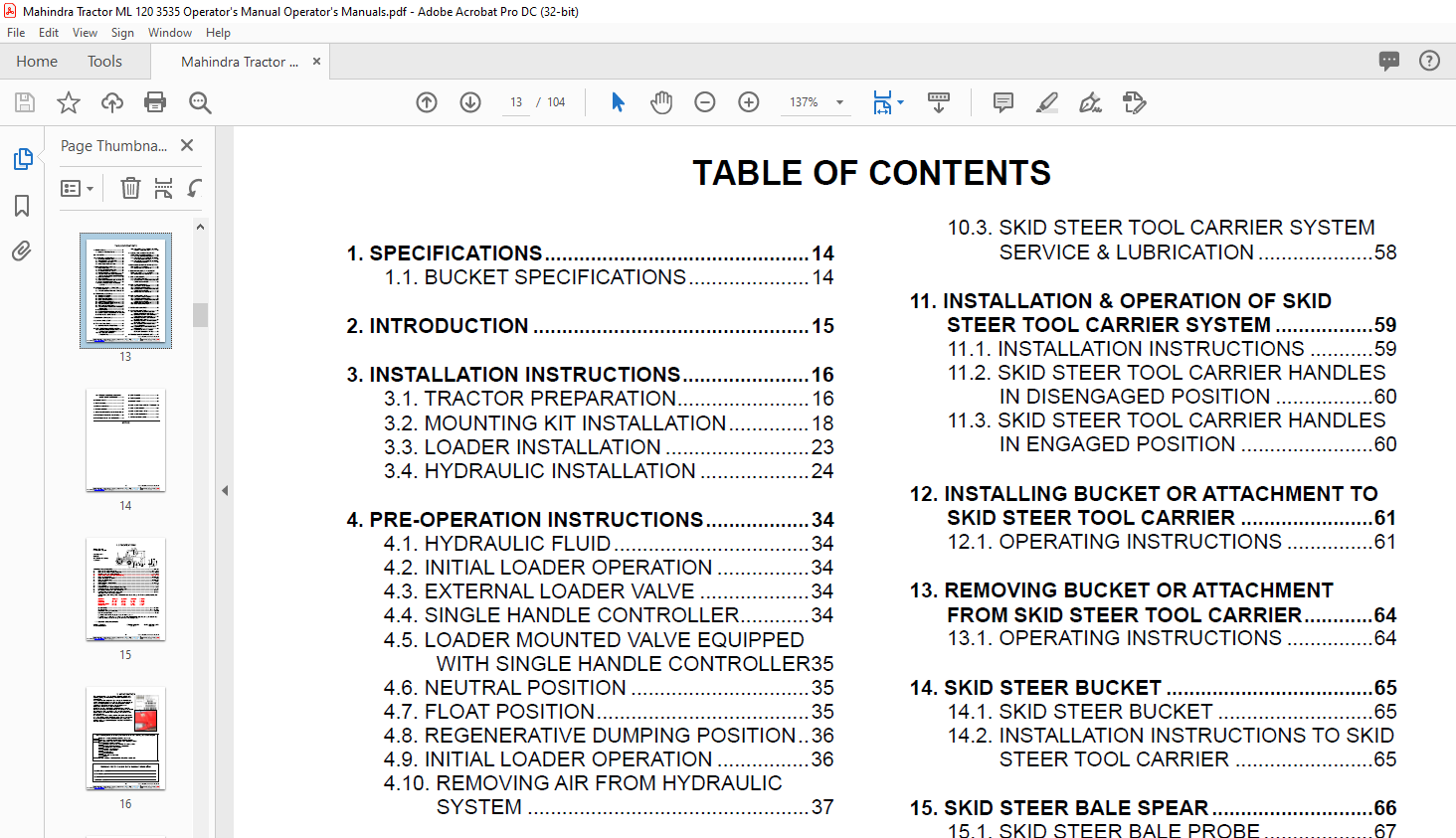The height and width of the screenshot is (838, 1456).
Task: Click the stamp tool icon
Action: click(1135, 102)
